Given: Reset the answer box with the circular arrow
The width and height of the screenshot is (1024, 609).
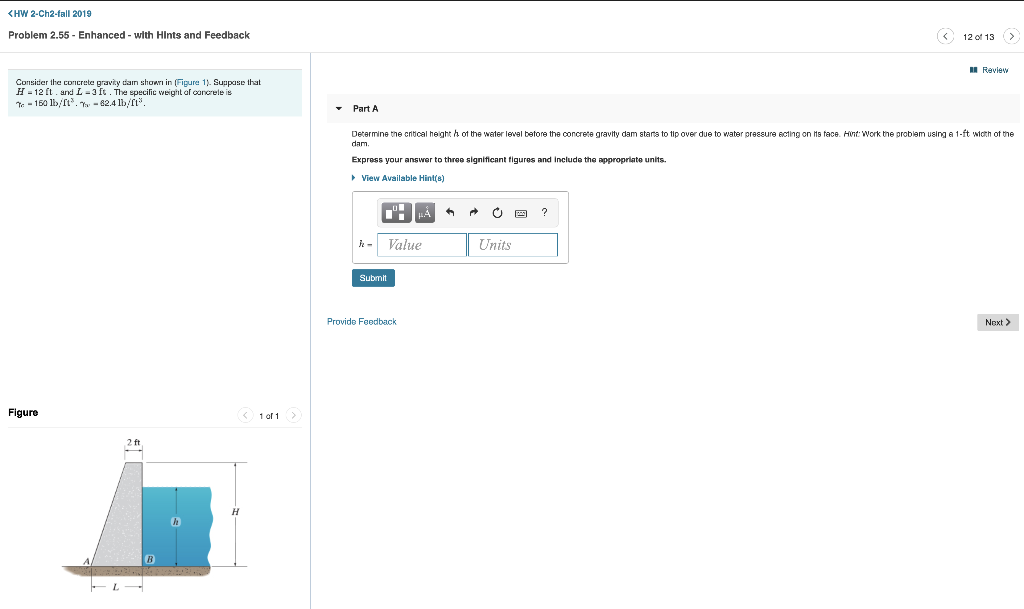Looking at the screenshot, I should (x=497, y=213).
